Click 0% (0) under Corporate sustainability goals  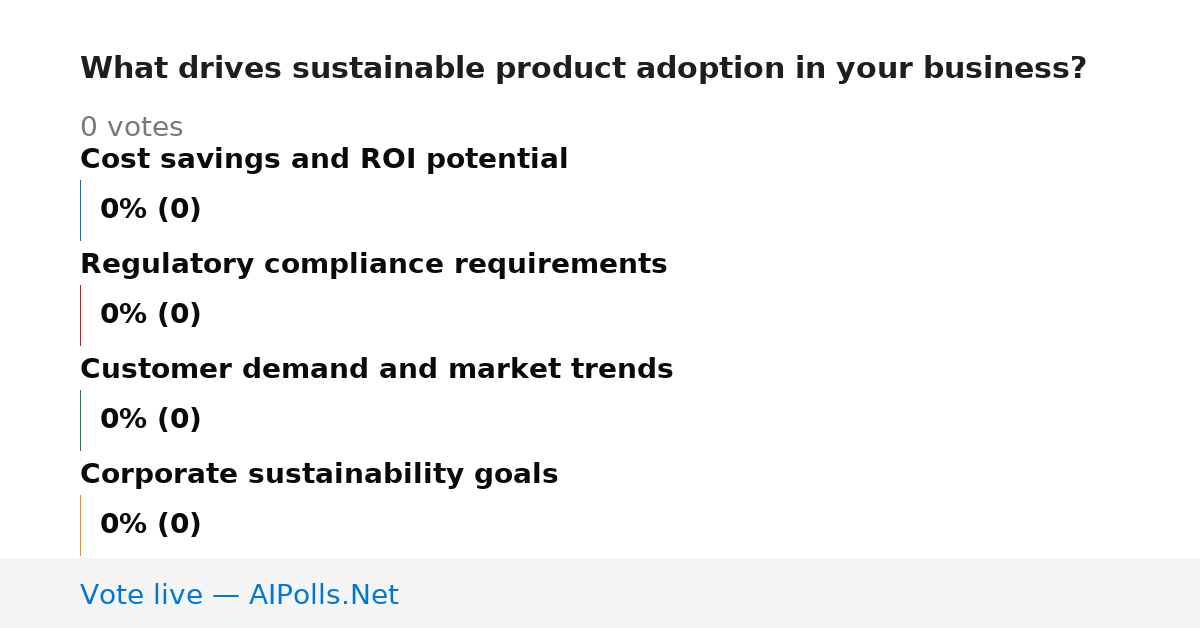pyautogui.click(x=150, y=525)
